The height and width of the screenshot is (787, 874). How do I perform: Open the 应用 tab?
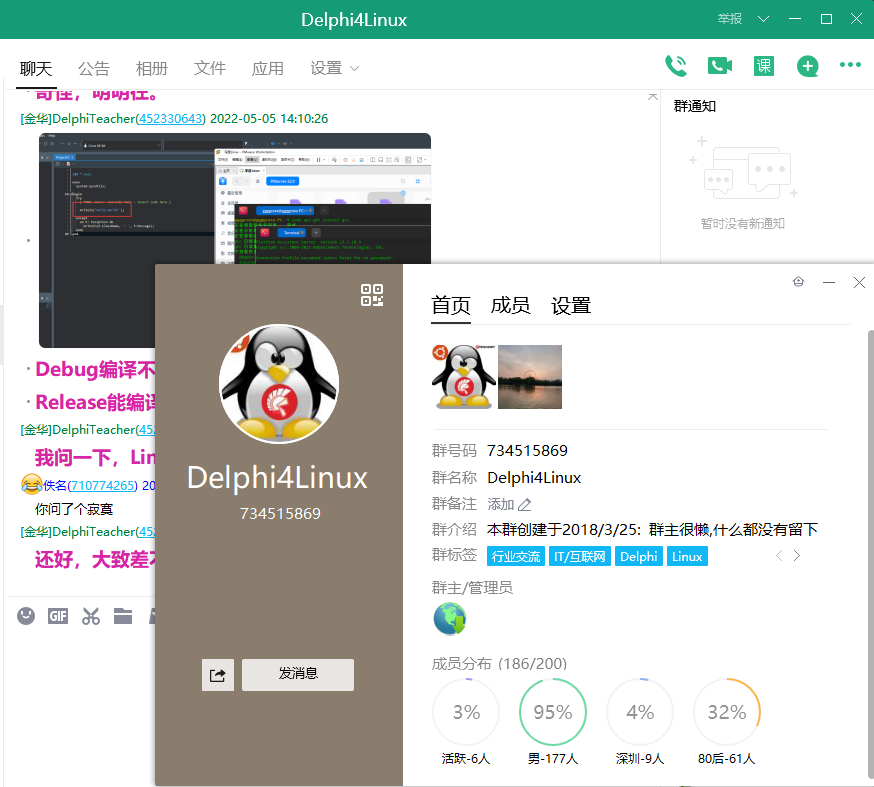point(268,69)
